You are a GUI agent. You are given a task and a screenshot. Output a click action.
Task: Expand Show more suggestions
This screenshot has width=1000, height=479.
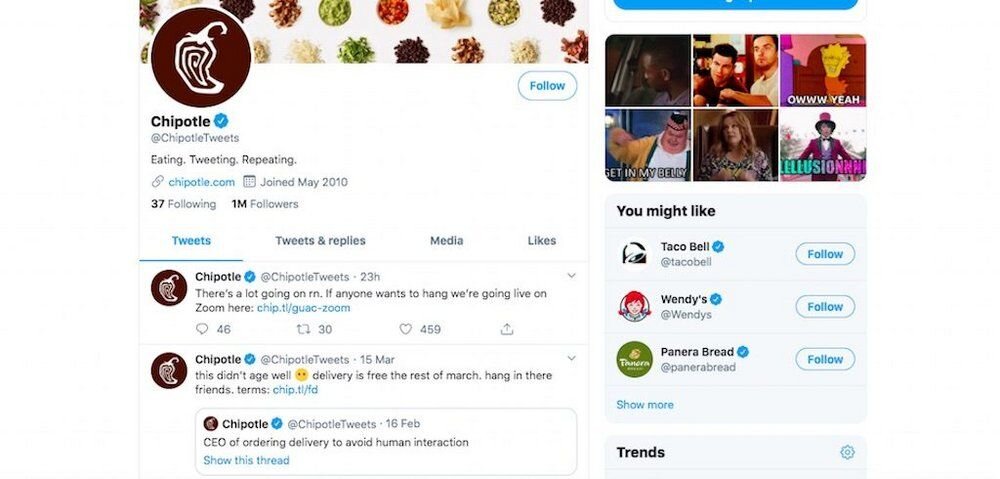click(645, 405)
